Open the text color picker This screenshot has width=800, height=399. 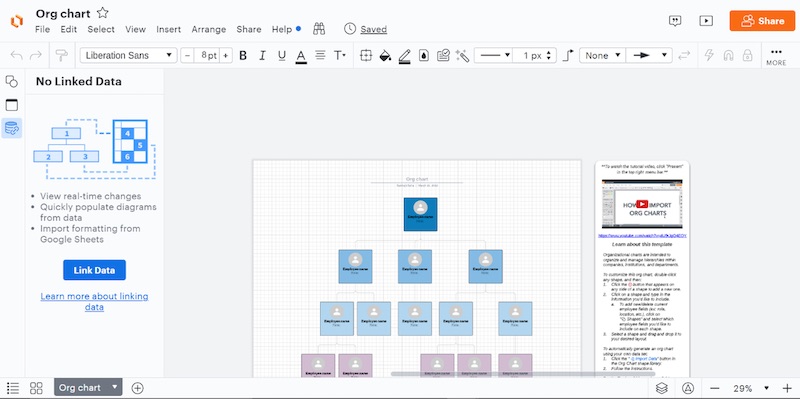coord(301,56)
